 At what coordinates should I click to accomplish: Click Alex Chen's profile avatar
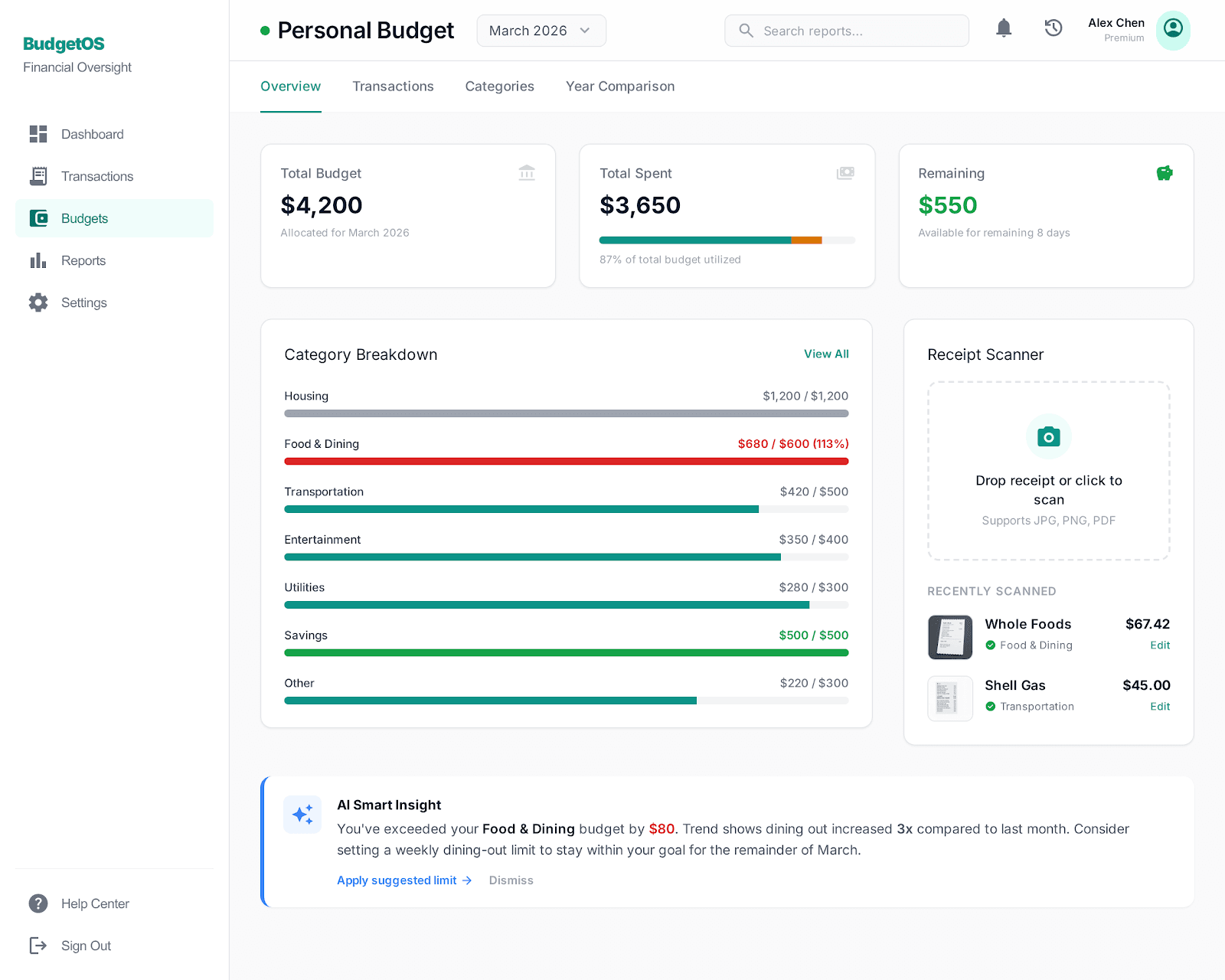tap(1172, 30)
